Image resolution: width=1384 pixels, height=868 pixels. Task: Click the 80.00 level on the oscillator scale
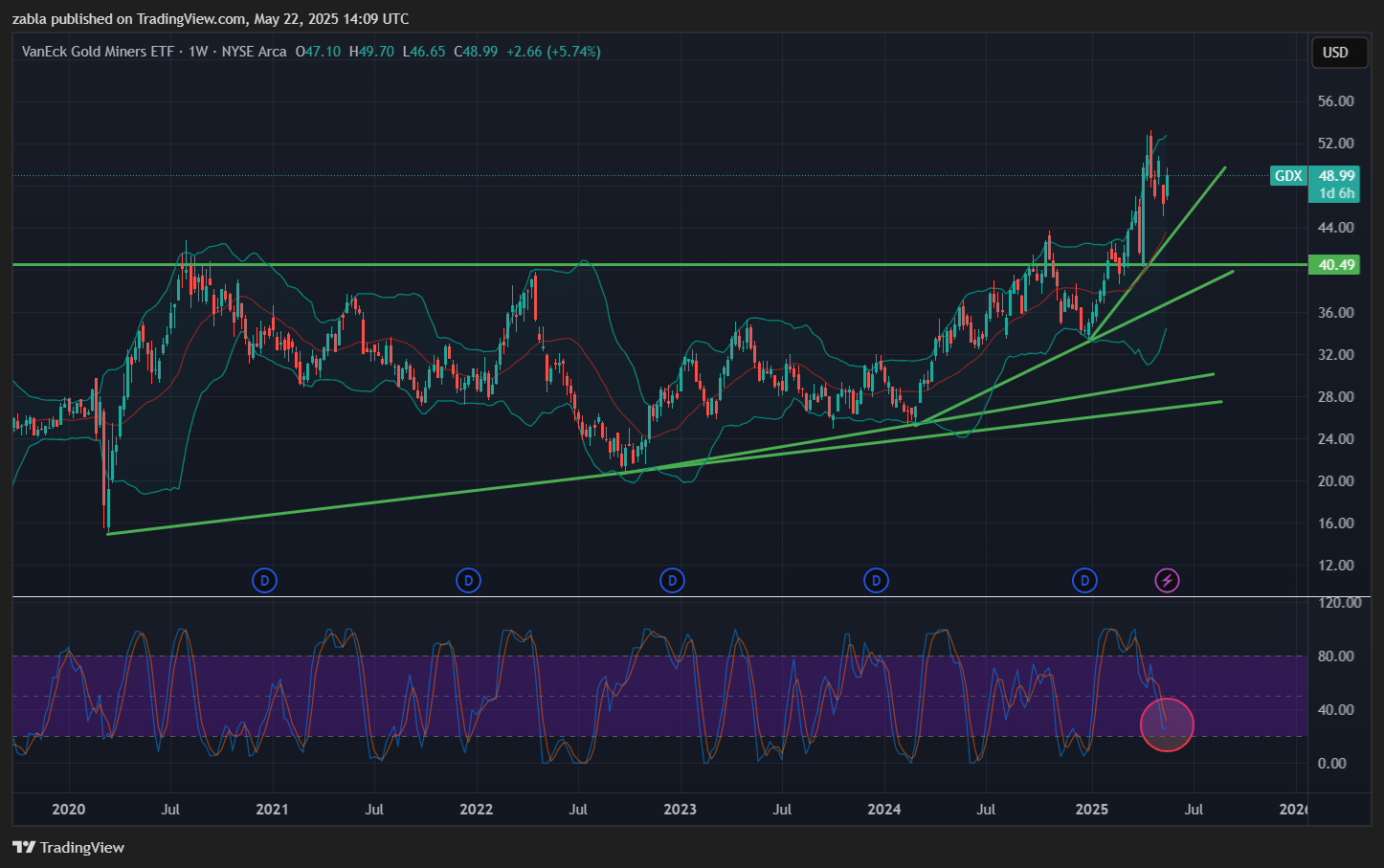pos(1335,657)
